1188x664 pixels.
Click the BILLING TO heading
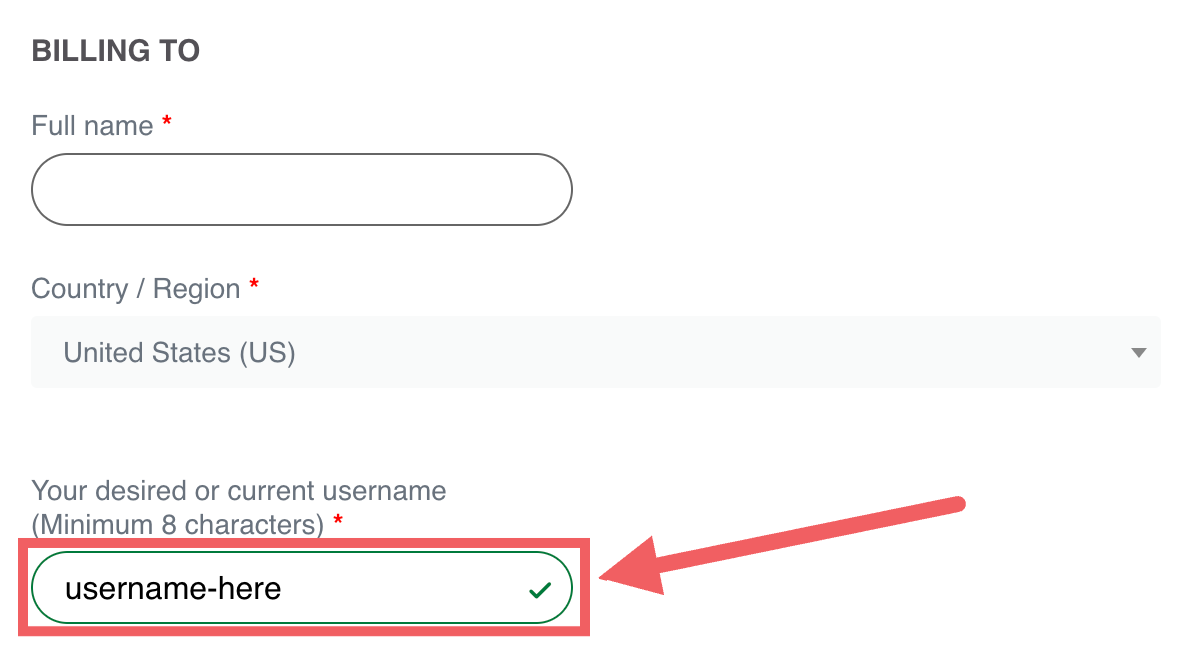tap(115, 51)
